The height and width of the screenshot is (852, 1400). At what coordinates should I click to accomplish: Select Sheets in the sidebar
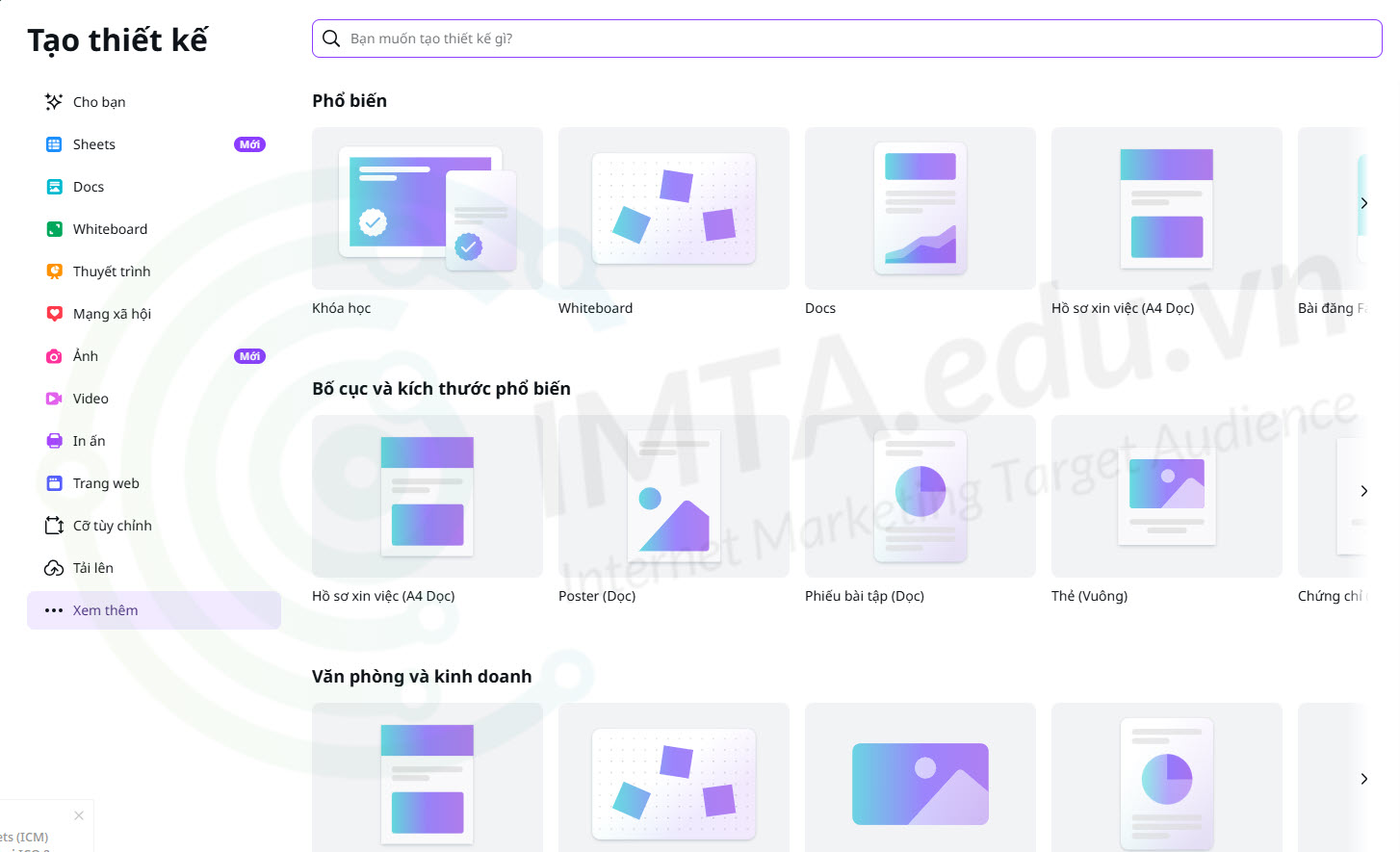(154, 144)
